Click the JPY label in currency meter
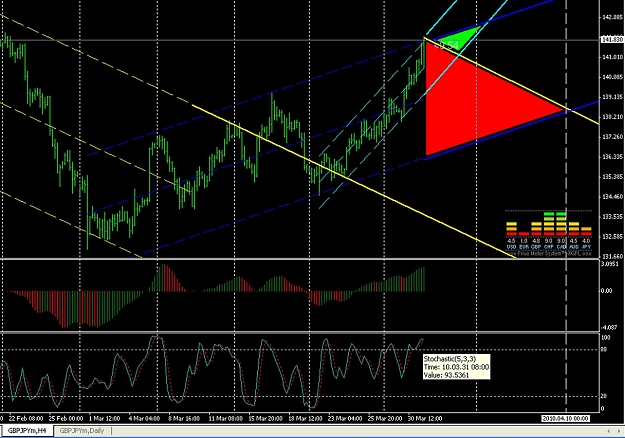Viewport: 625px width, 438px height. click(x=586, y=247)
